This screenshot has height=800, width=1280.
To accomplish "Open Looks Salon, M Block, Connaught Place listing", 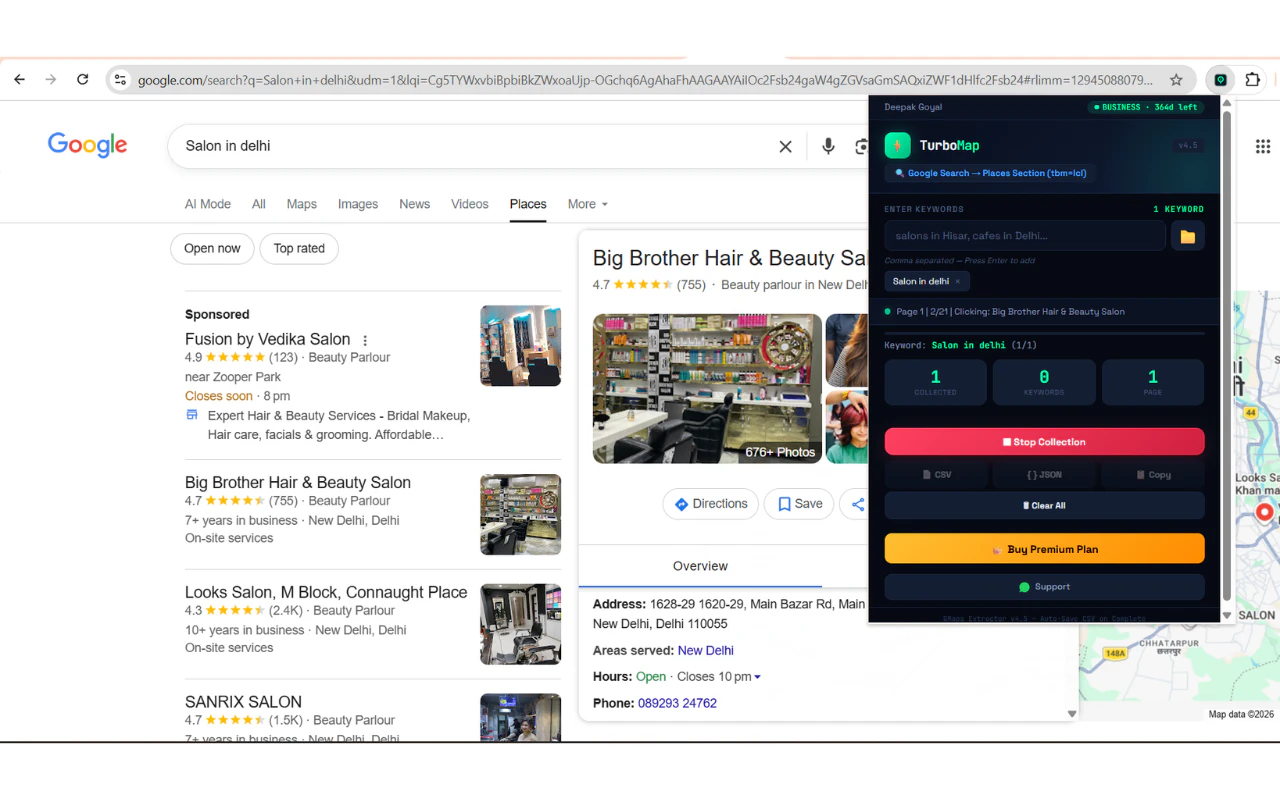I will point(326,592).
